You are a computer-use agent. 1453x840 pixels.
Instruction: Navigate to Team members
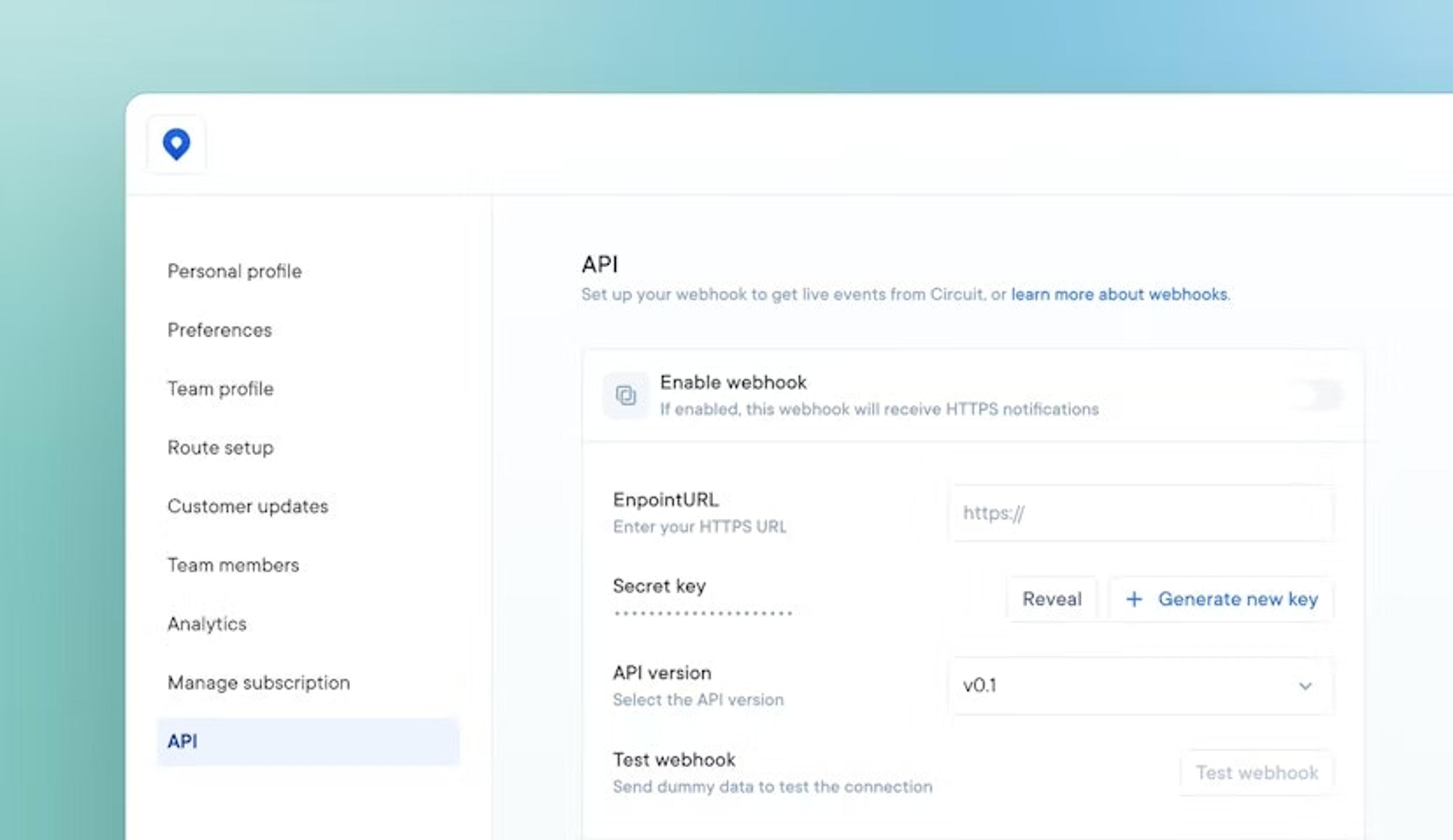point(233,565)
